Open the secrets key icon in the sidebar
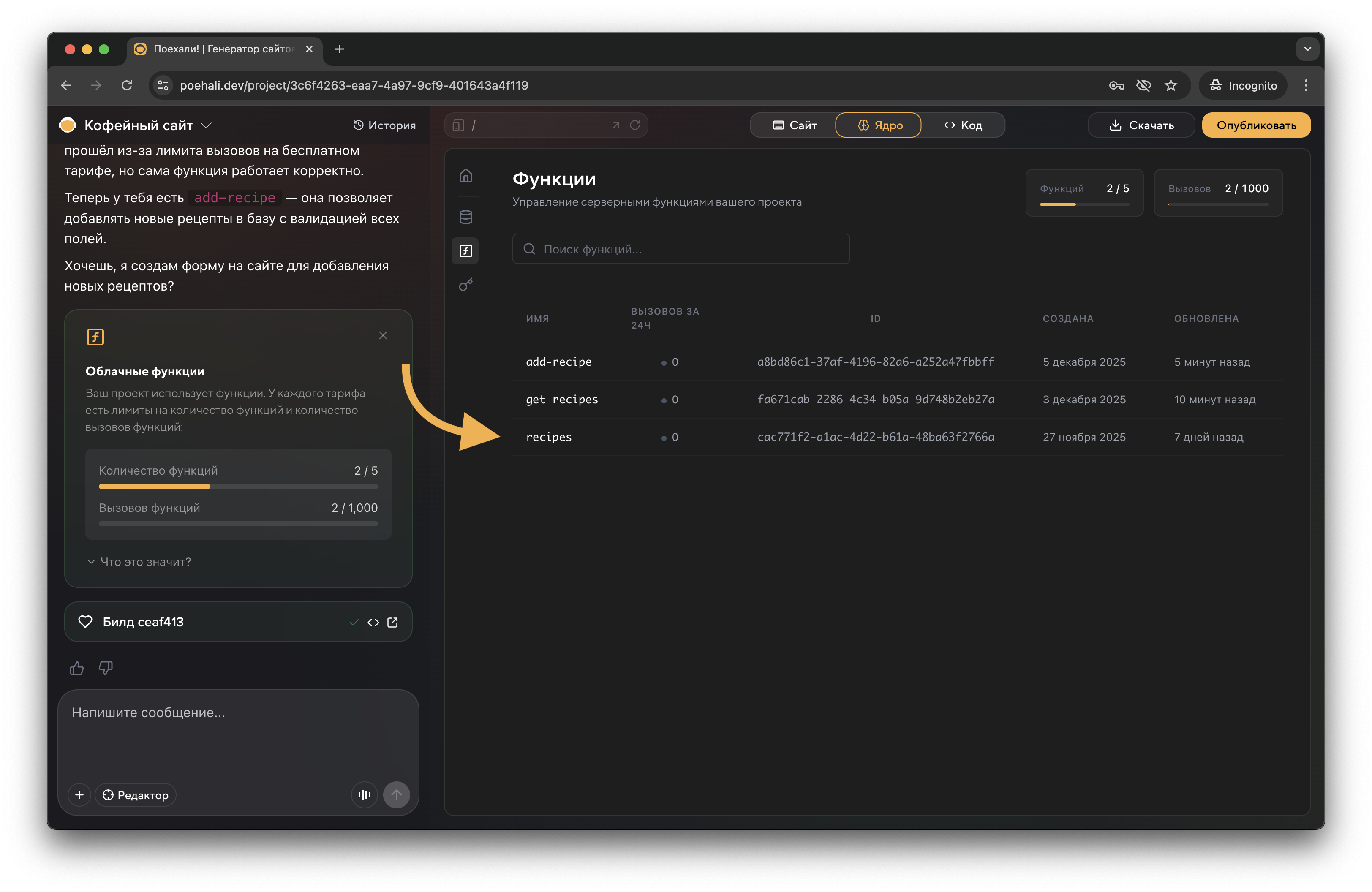The width and height of the screenshot is (1372, 892). (x=465, y=285)
